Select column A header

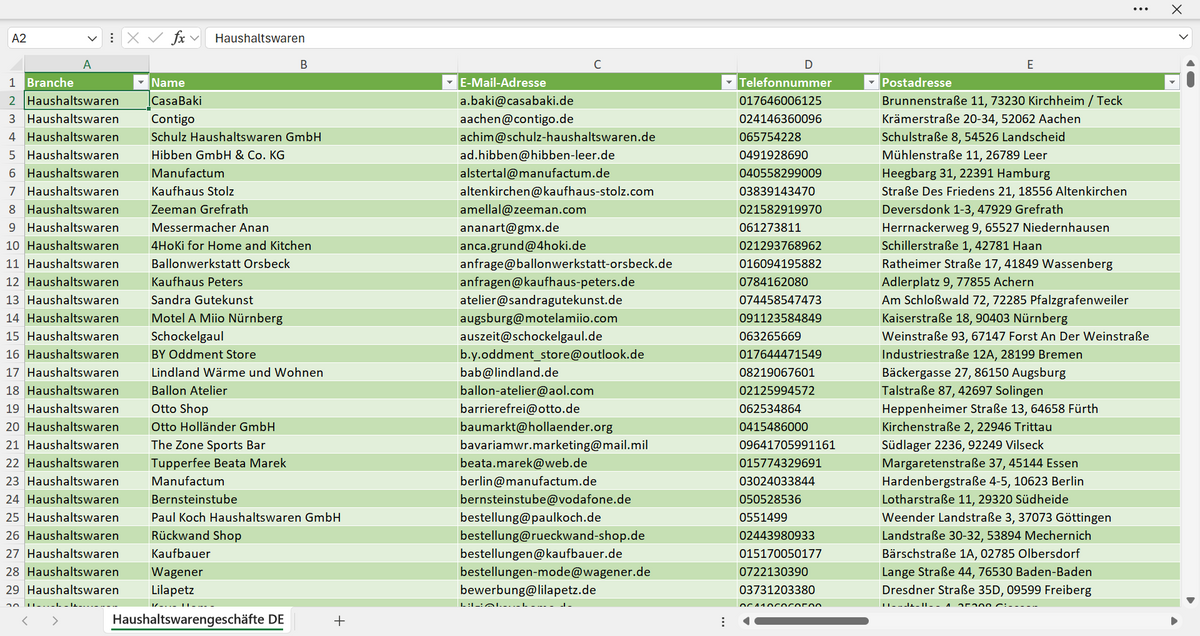[87, 64]
